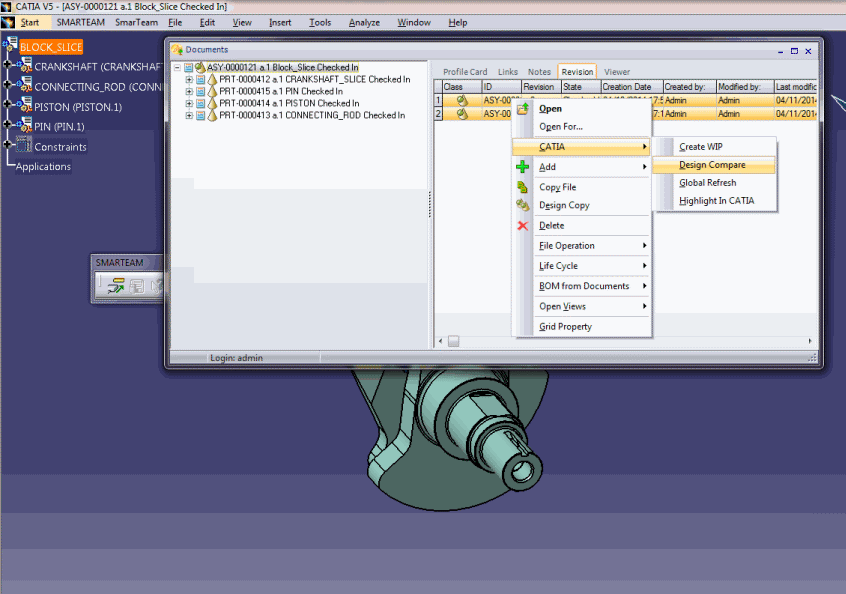
Task: Click the Creation Date column header
Action: click(631, 87)
